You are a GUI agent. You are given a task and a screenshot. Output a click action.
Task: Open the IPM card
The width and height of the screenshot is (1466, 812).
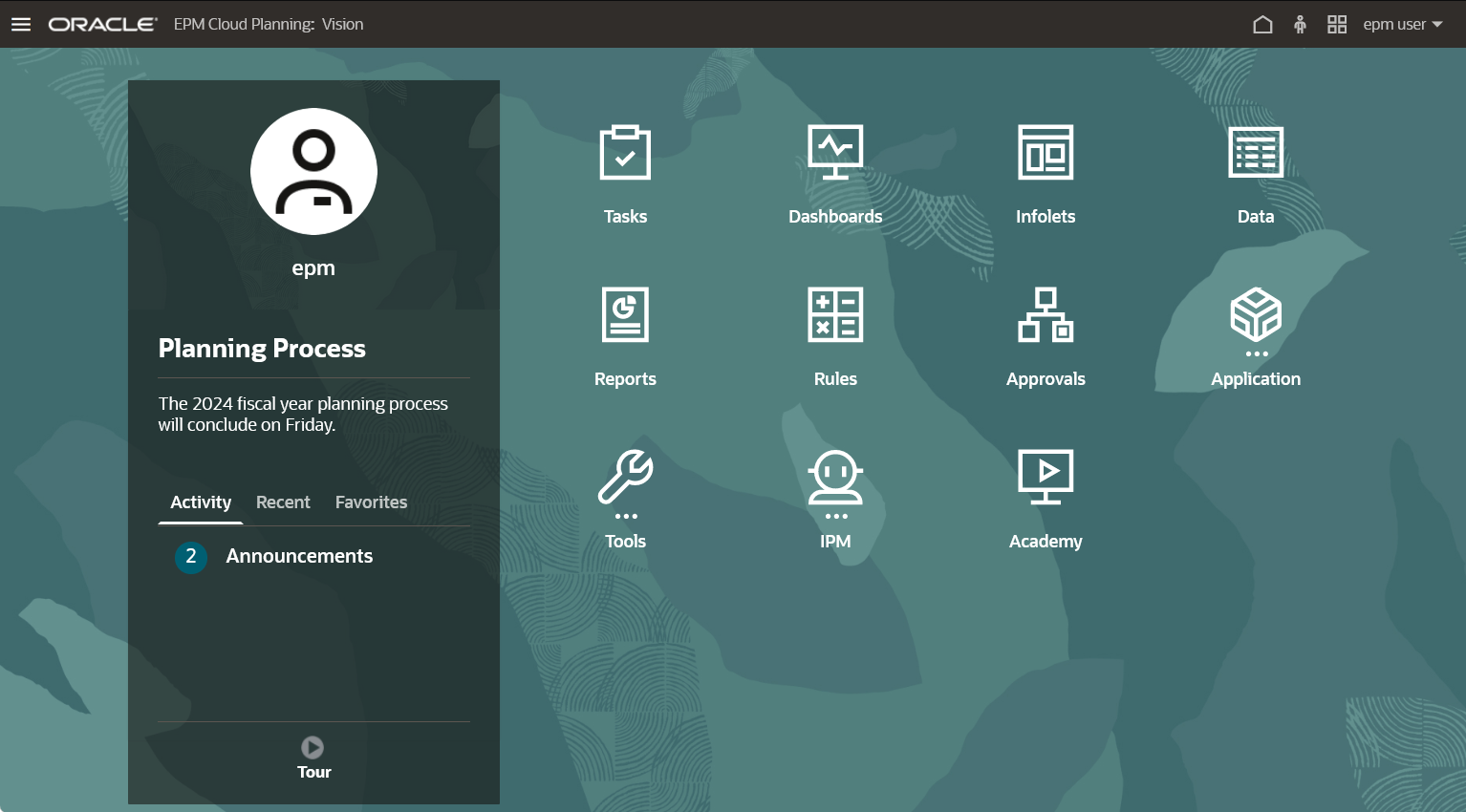(x=835, y=497)
